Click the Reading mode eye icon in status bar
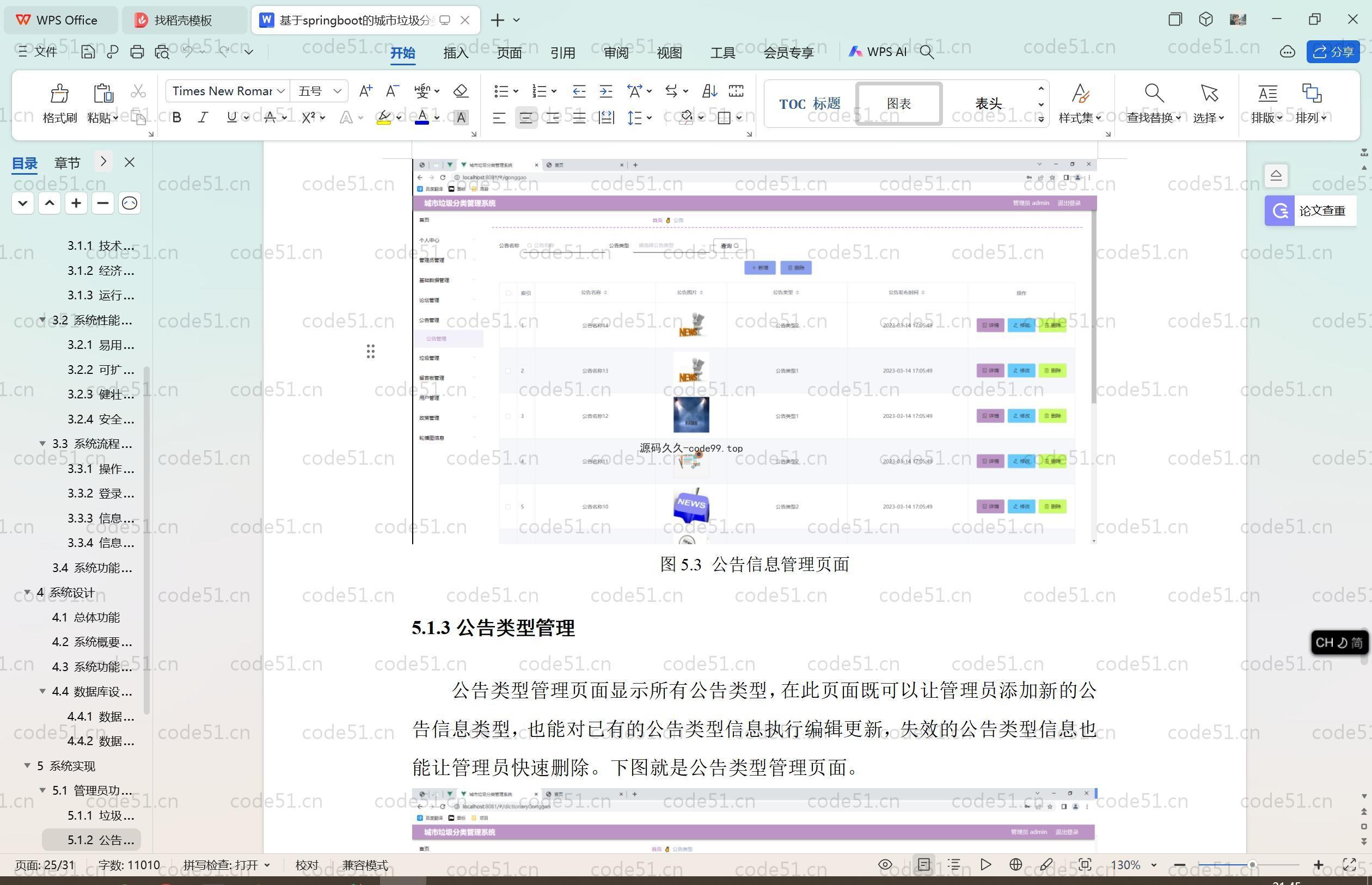 (x=885, y=864)
